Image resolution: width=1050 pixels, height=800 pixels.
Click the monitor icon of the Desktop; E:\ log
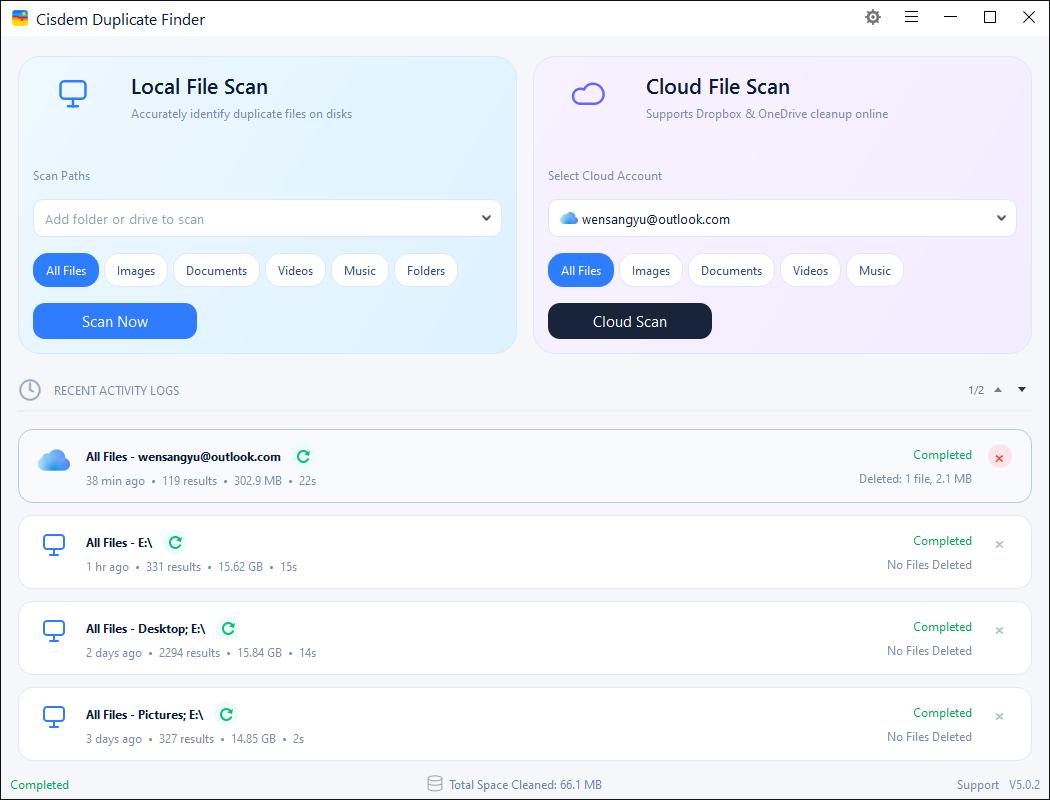point(54,631)
